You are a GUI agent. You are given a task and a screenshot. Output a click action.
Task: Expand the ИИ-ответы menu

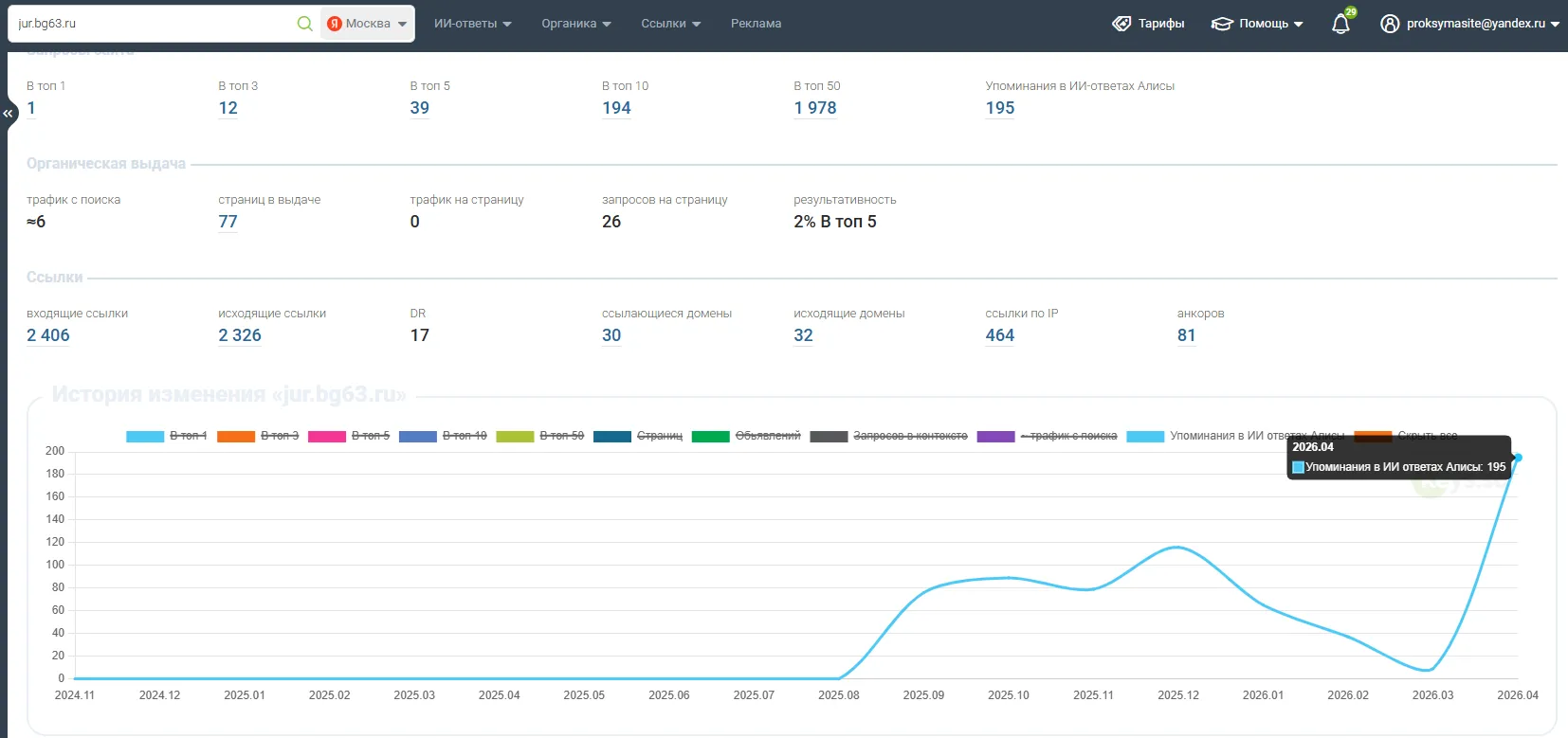pyautogui.click(x=472, y=24)
